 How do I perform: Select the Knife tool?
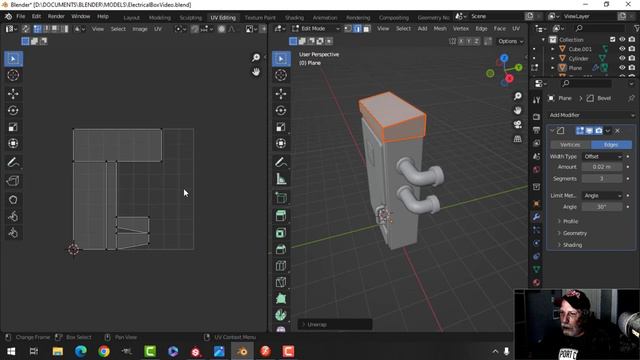[281, 282]
